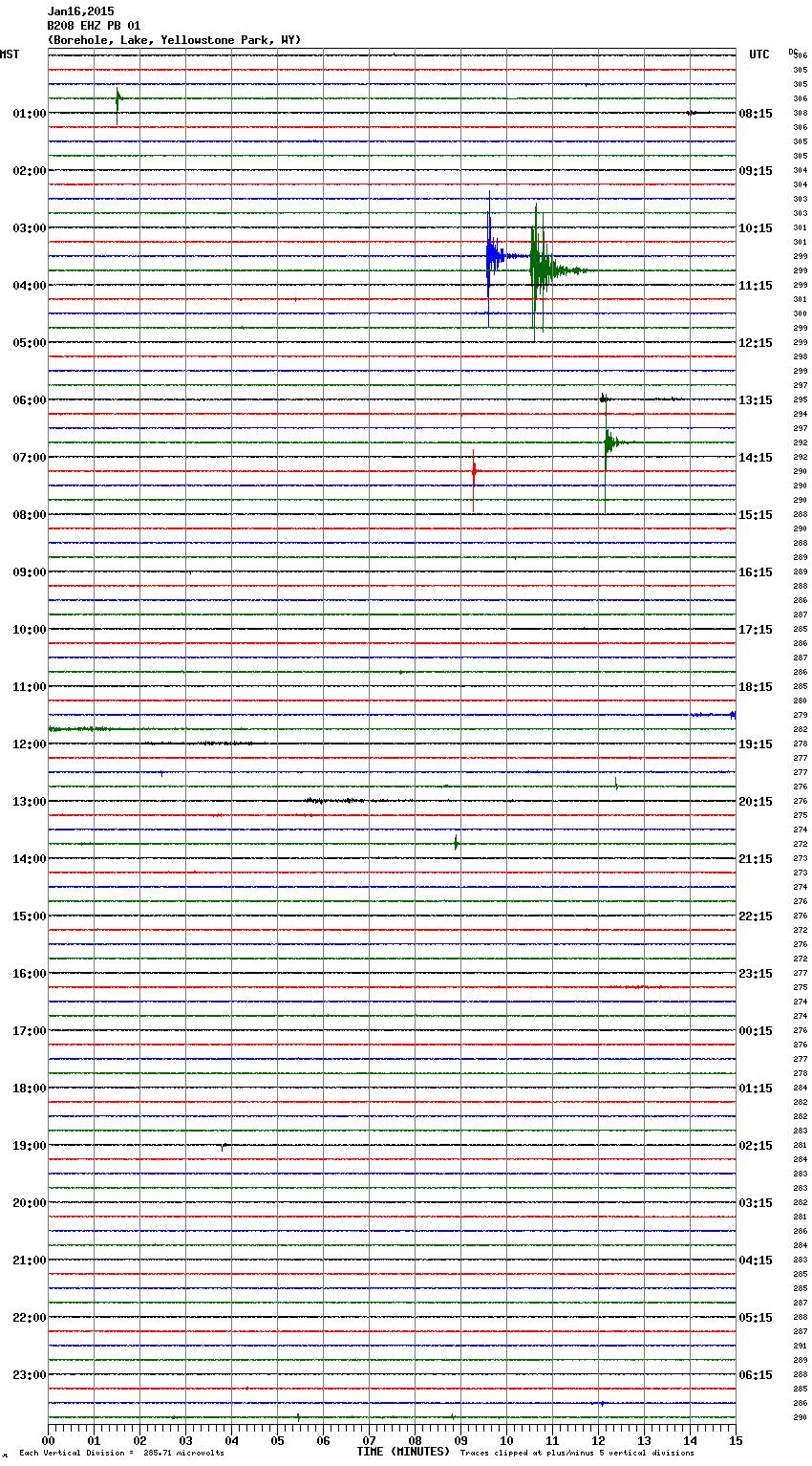Click the 19:15 UTC time label

(x=756, y=744)
